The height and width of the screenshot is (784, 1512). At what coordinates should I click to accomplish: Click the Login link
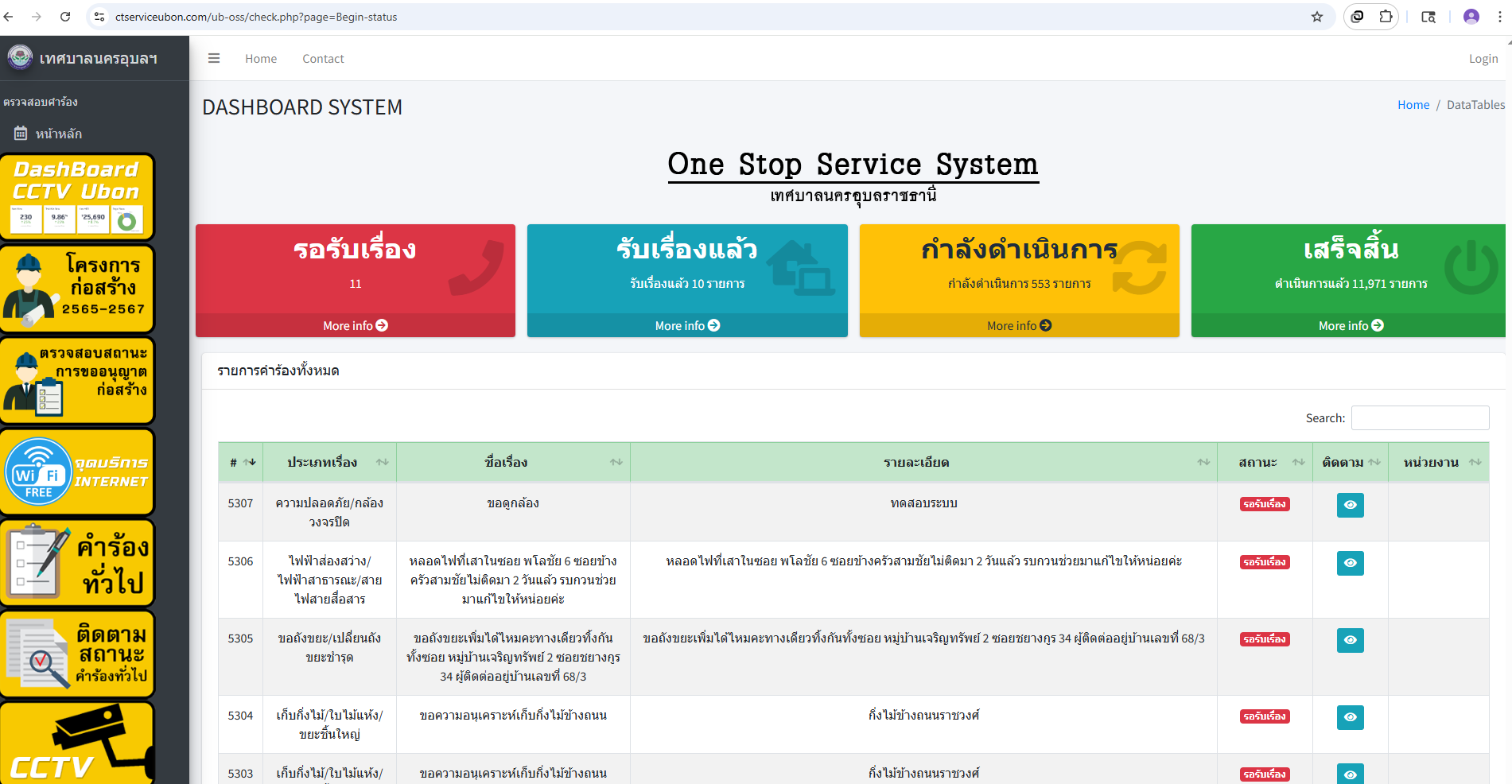tap(1483, 59)
